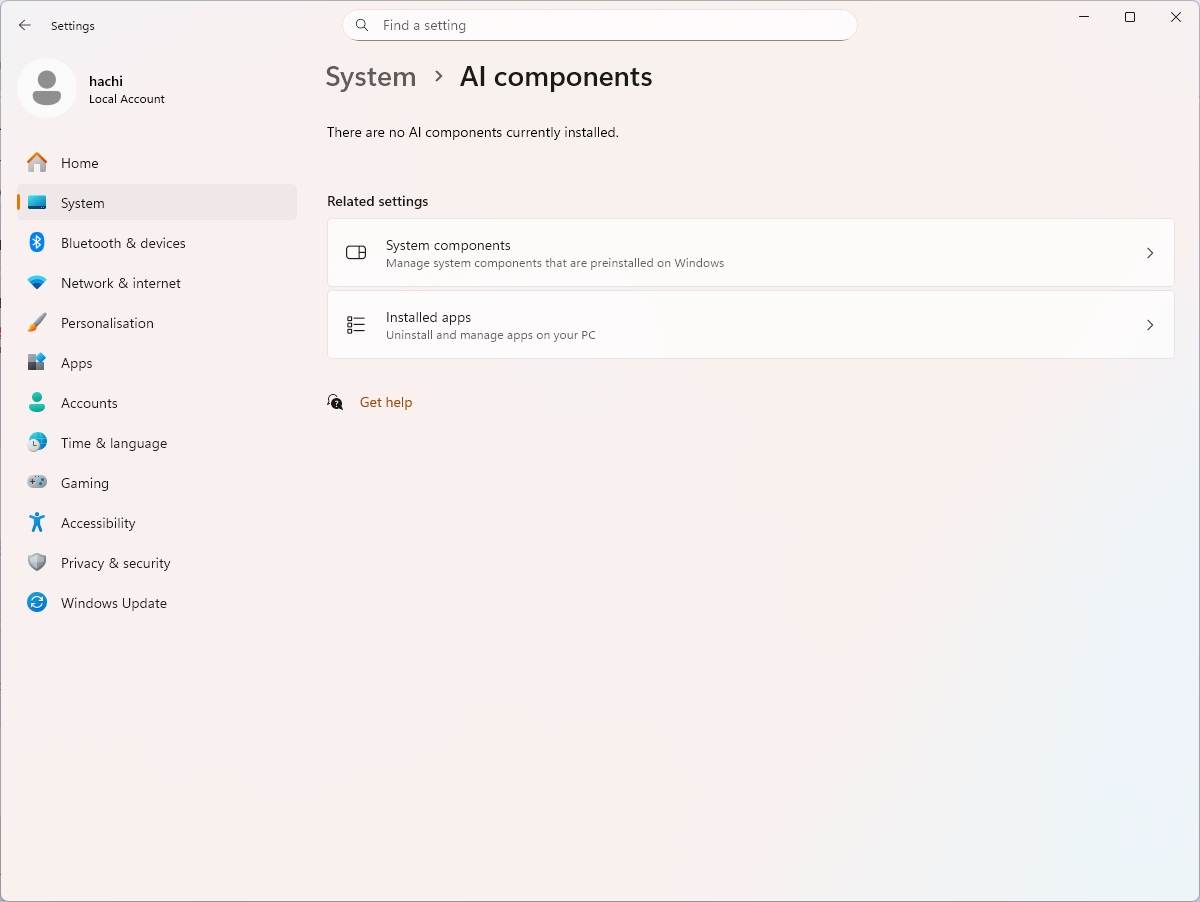Expand Installed apps chevron
Viewport: 1200px width, 902px height.
coord(1150,325)
